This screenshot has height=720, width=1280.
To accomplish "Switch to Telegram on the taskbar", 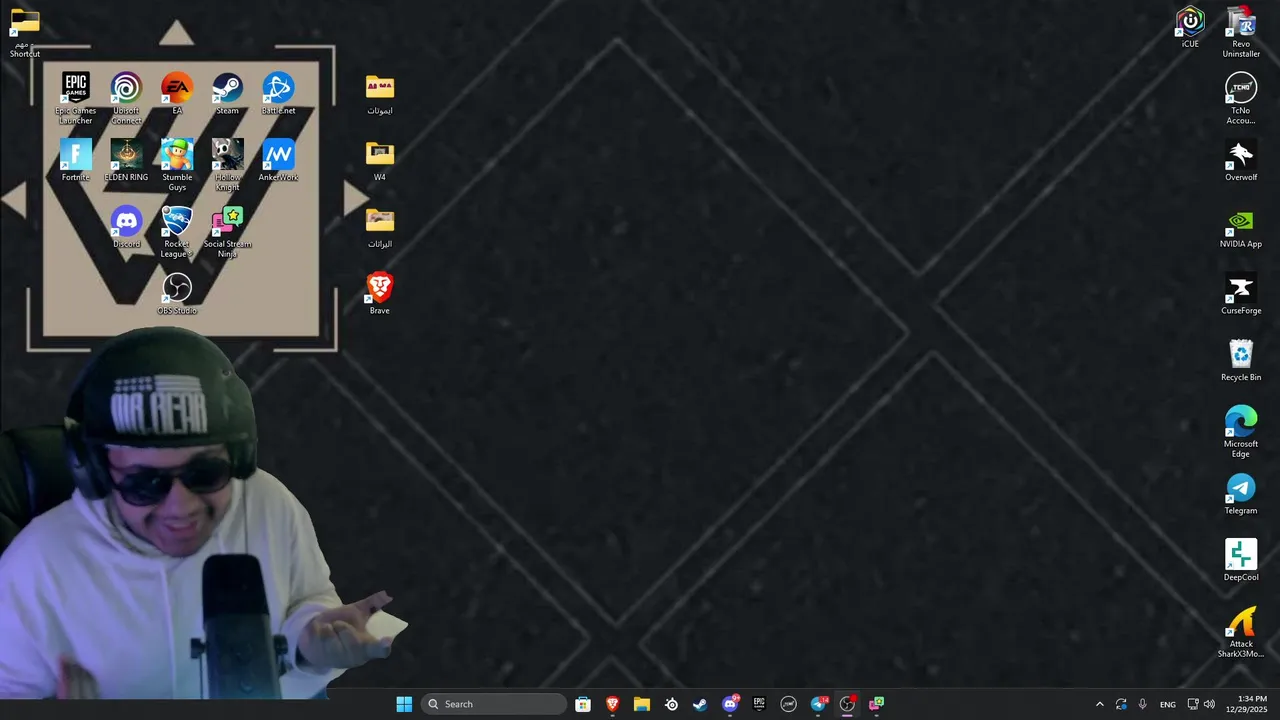I will coord(818,704).
